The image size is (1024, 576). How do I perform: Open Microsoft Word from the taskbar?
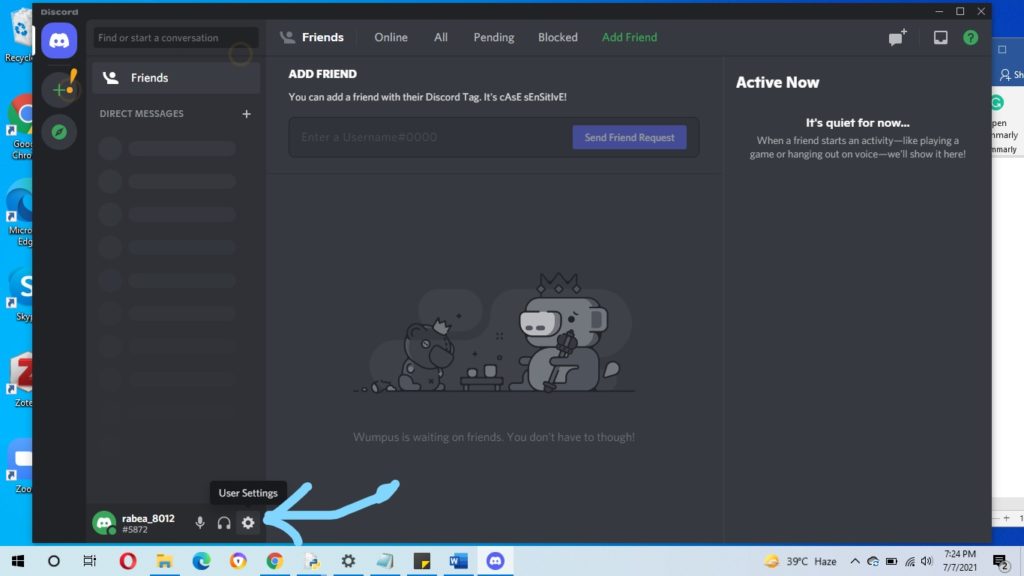tap(458, 561)
